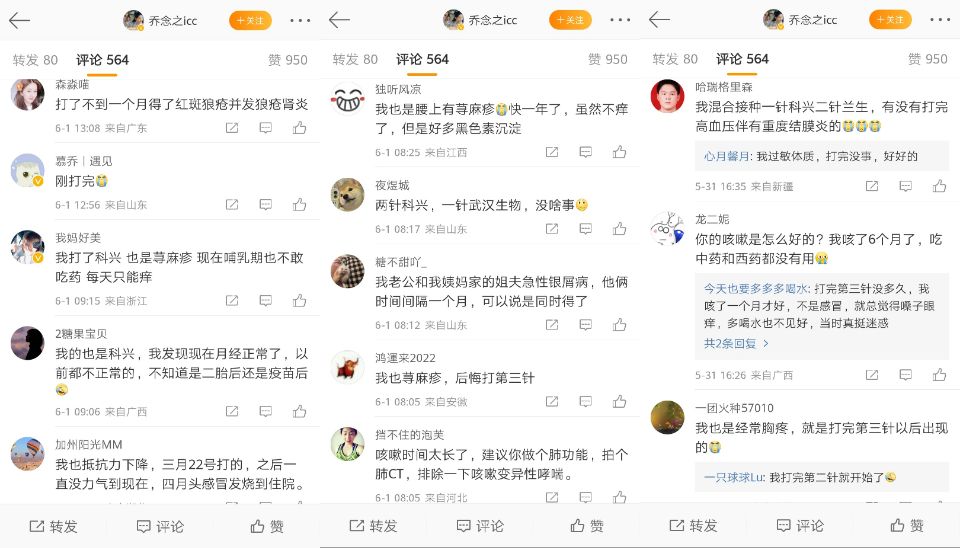Expand 共2条回复 replies
This screenshot has height=548, width=960.
[736, 343]
